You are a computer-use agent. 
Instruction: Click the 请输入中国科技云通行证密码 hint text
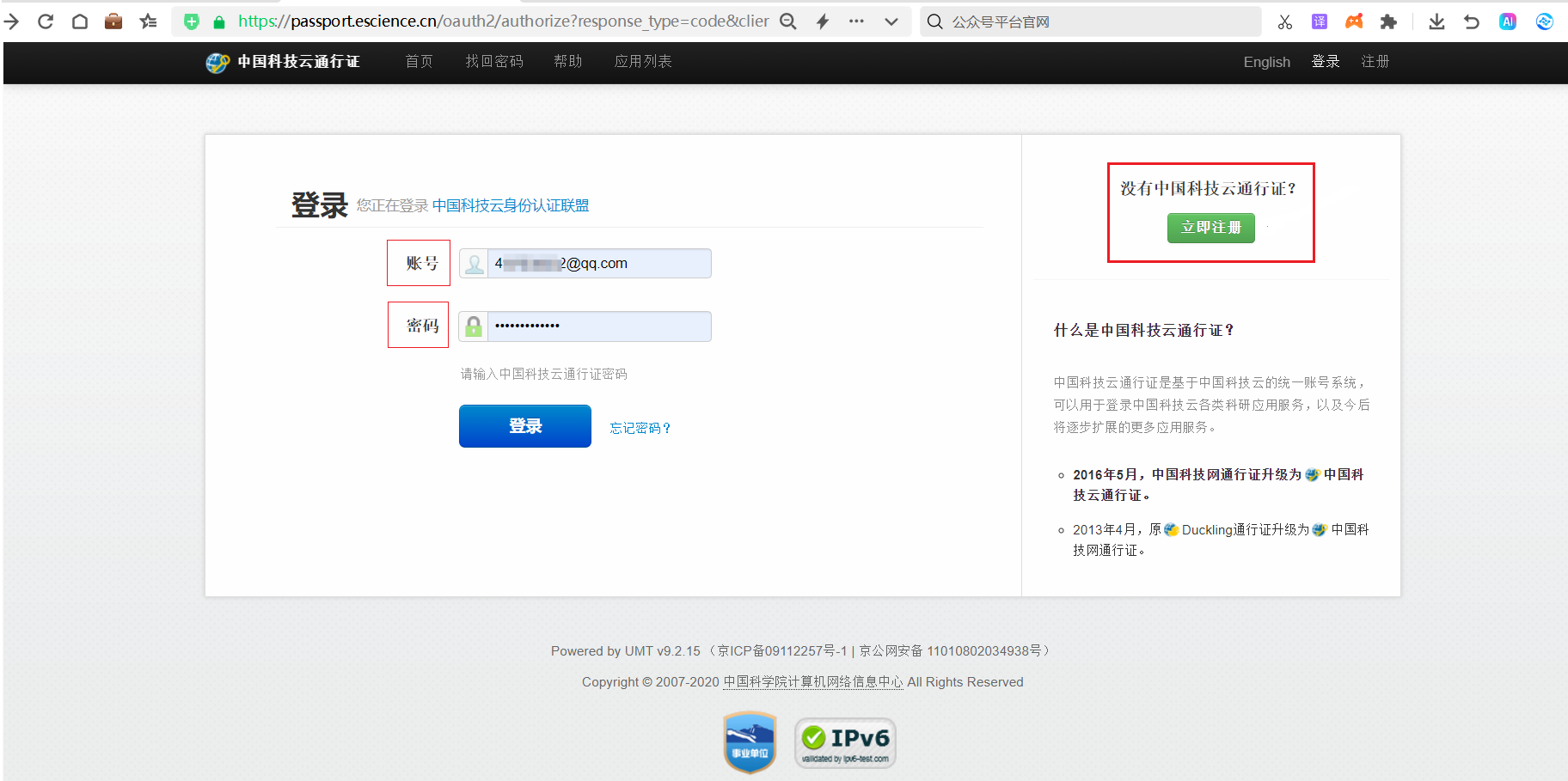tap(544, 374)
